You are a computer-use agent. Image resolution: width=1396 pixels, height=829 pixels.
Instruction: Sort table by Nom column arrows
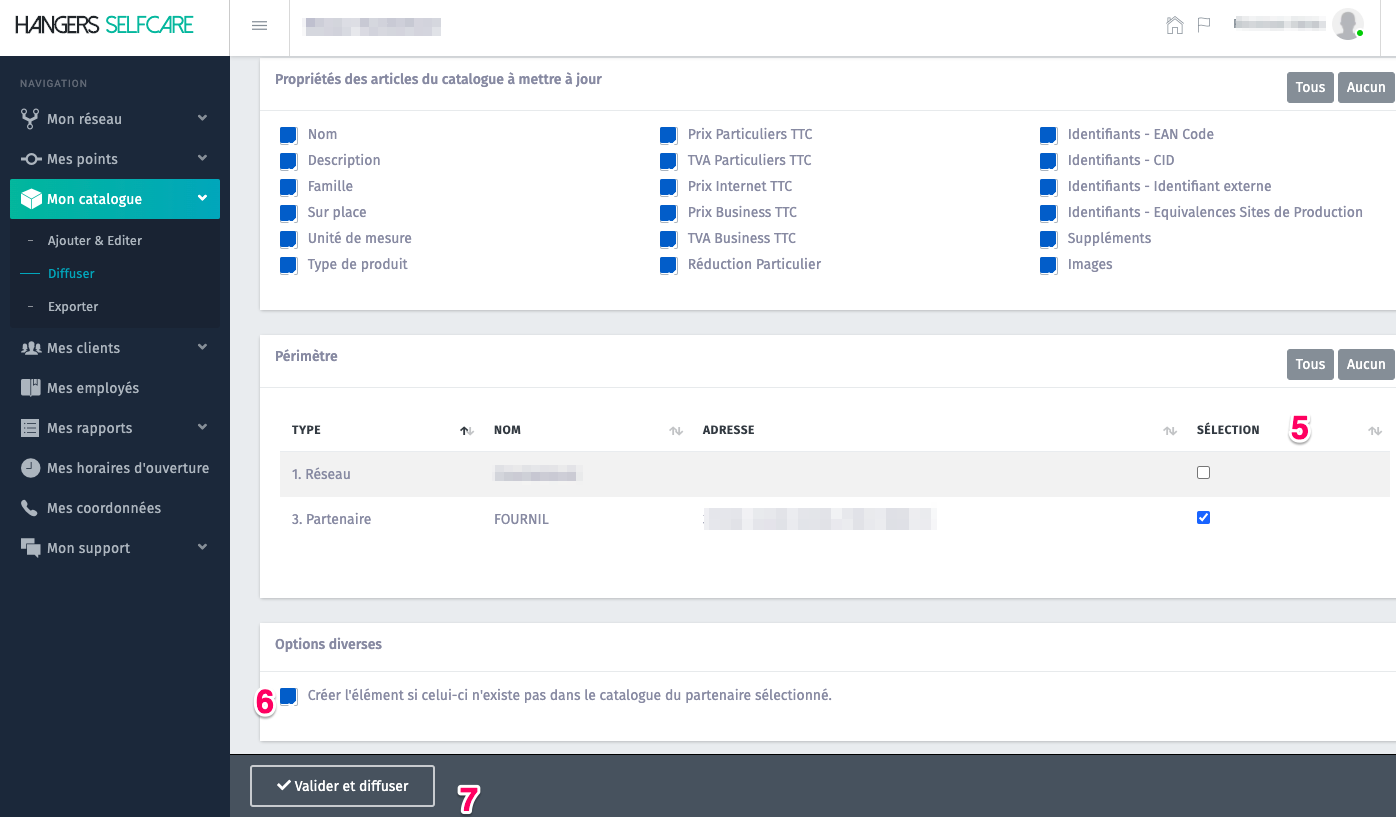coord(676,430)
